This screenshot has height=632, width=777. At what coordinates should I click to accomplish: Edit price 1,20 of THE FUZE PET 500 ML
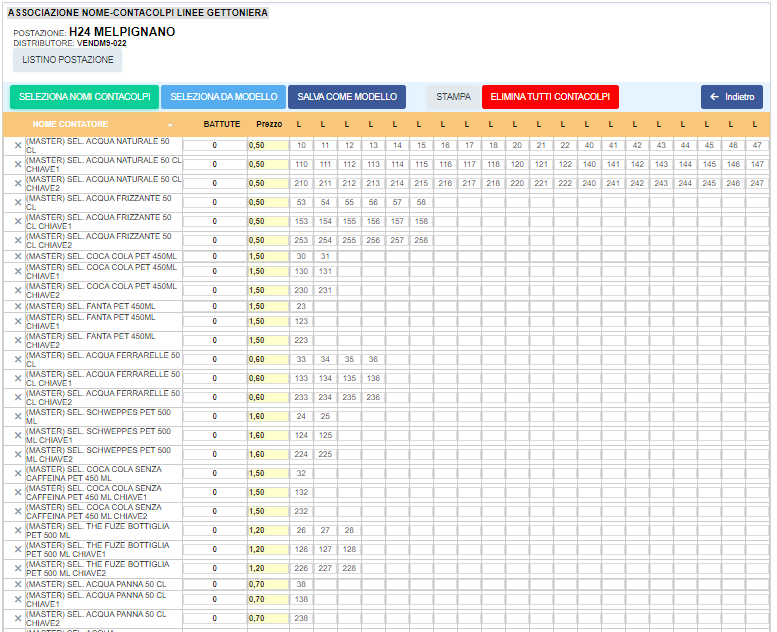click(268, 530)
